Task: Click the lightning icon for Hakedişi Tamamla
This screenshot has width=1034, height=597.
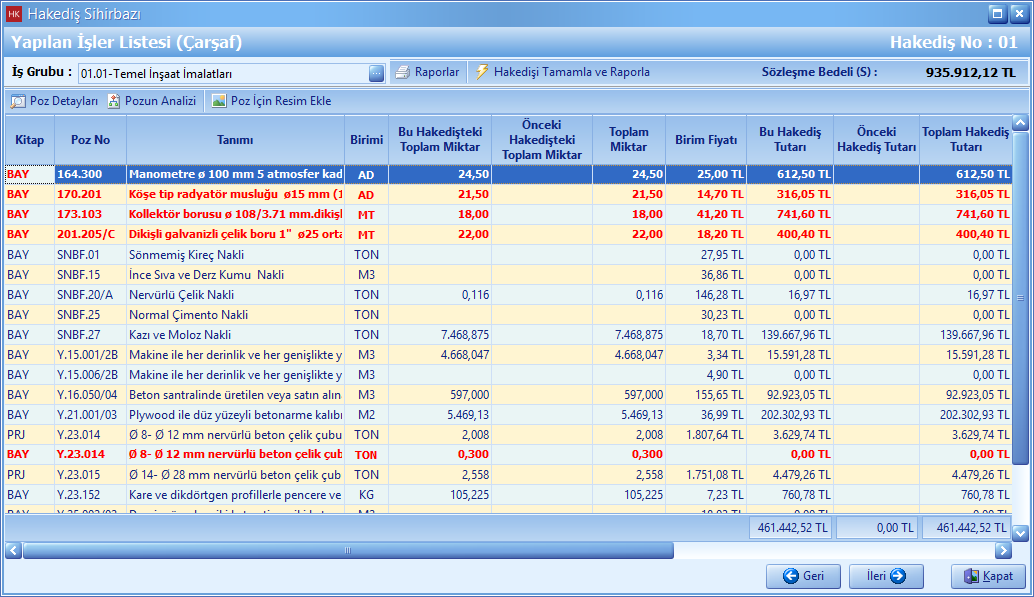Action: coord(482,73)
